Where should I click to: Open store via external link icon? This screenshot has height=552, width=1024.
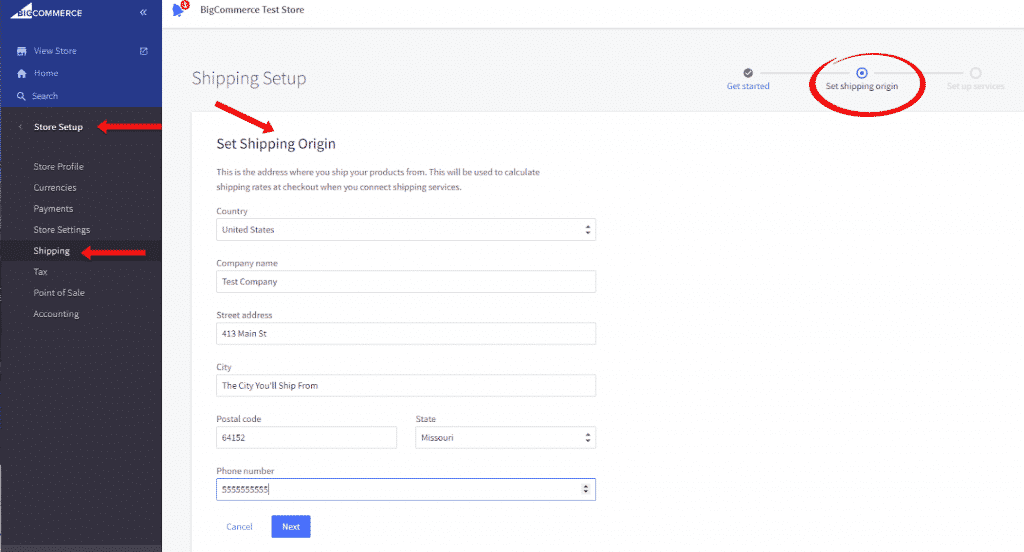(x=144, y=51)
